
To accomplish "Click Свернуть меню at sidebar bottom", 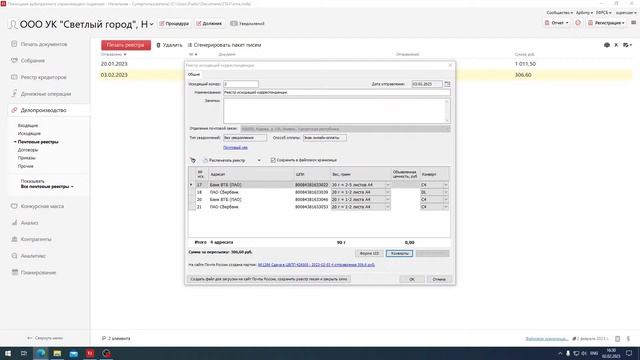I will [45, 338].
